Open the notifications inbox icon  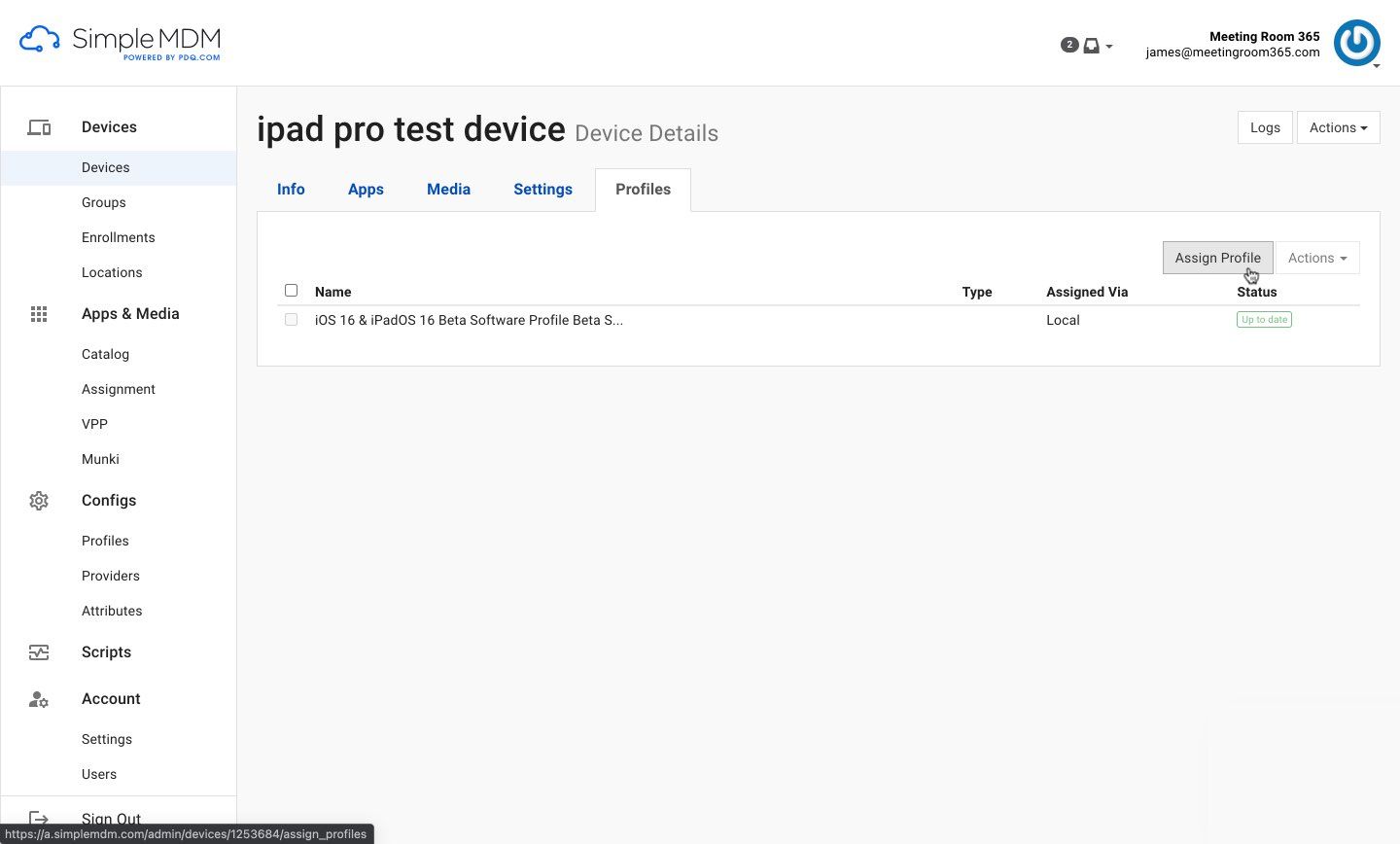[x=1092, y=46]
